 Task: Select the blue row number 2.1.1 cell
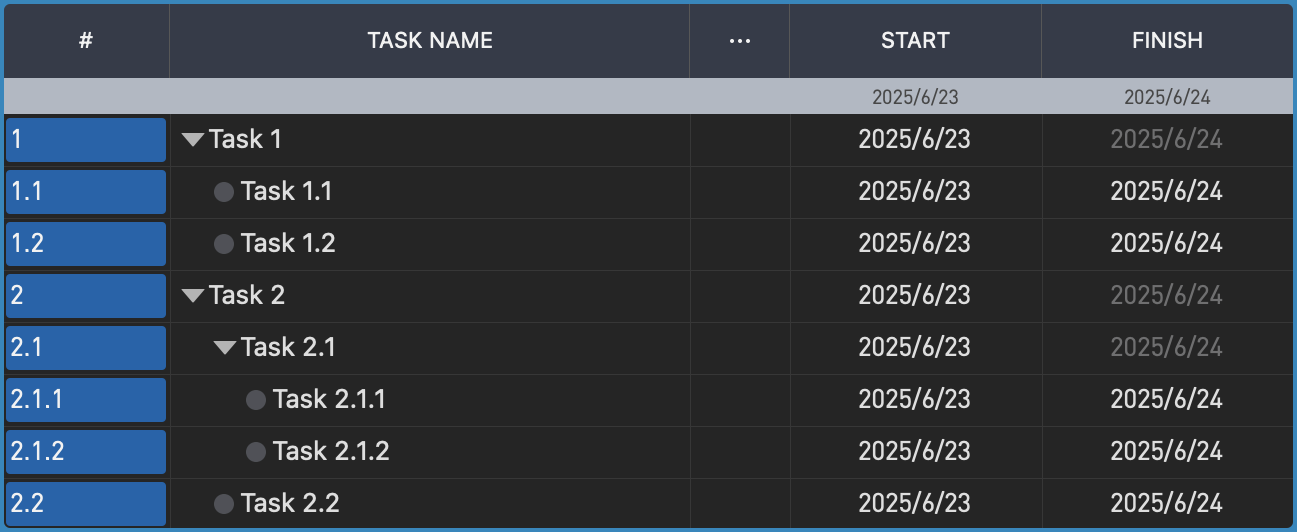86,400
